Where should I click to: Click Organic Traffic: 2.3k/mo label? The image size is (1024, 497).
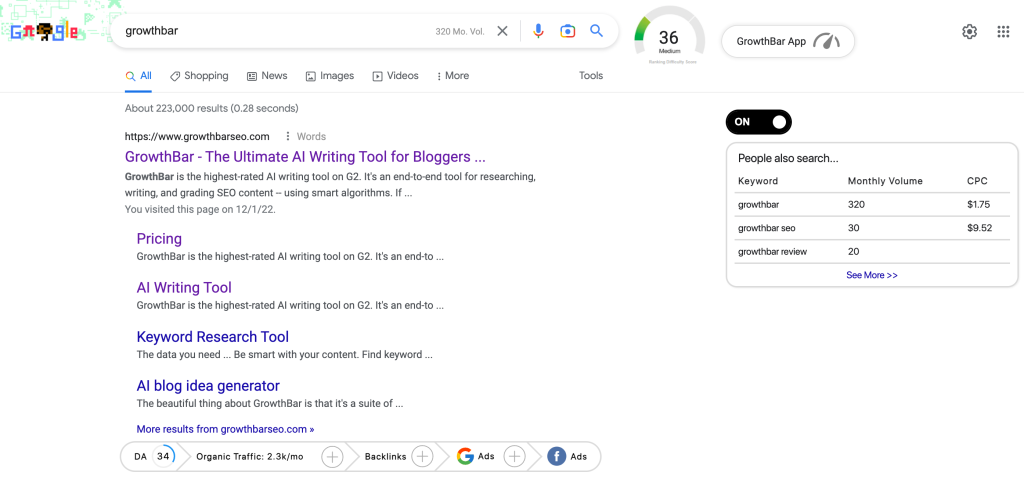point(250,457)
